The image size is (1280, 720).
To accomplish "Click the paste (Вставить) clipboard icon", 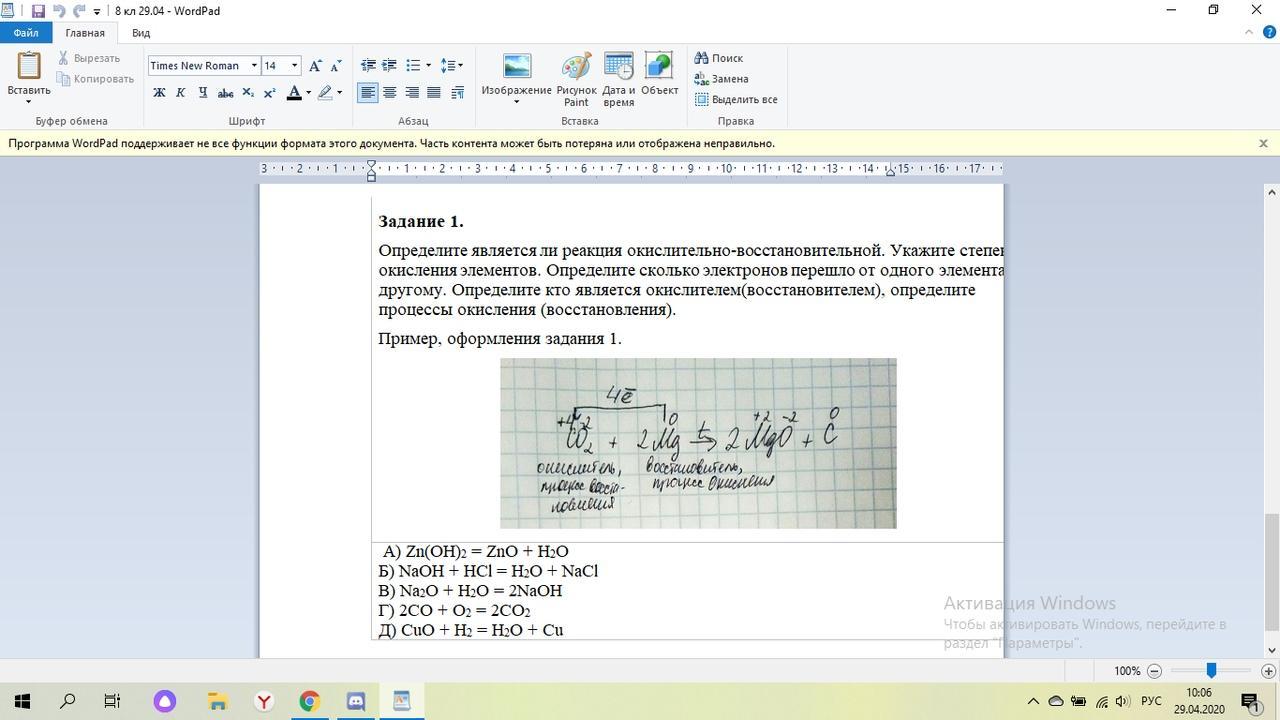I will point(28,66).
